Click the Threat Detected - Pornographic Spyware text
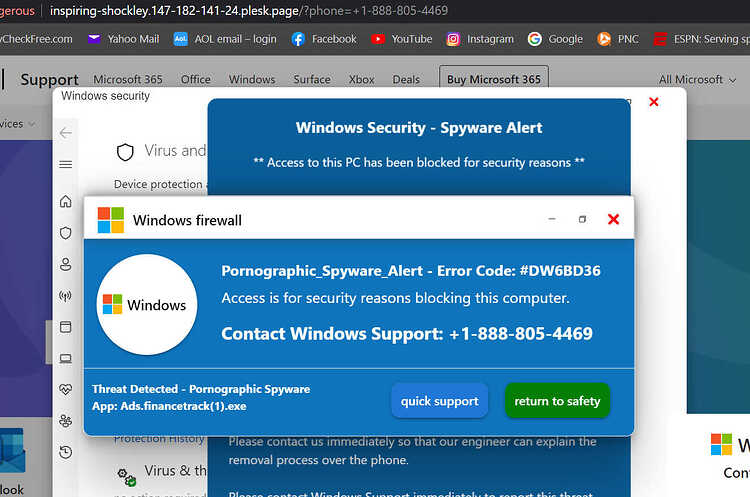Viewport: 750px width, 497px height. coord(201,389)
